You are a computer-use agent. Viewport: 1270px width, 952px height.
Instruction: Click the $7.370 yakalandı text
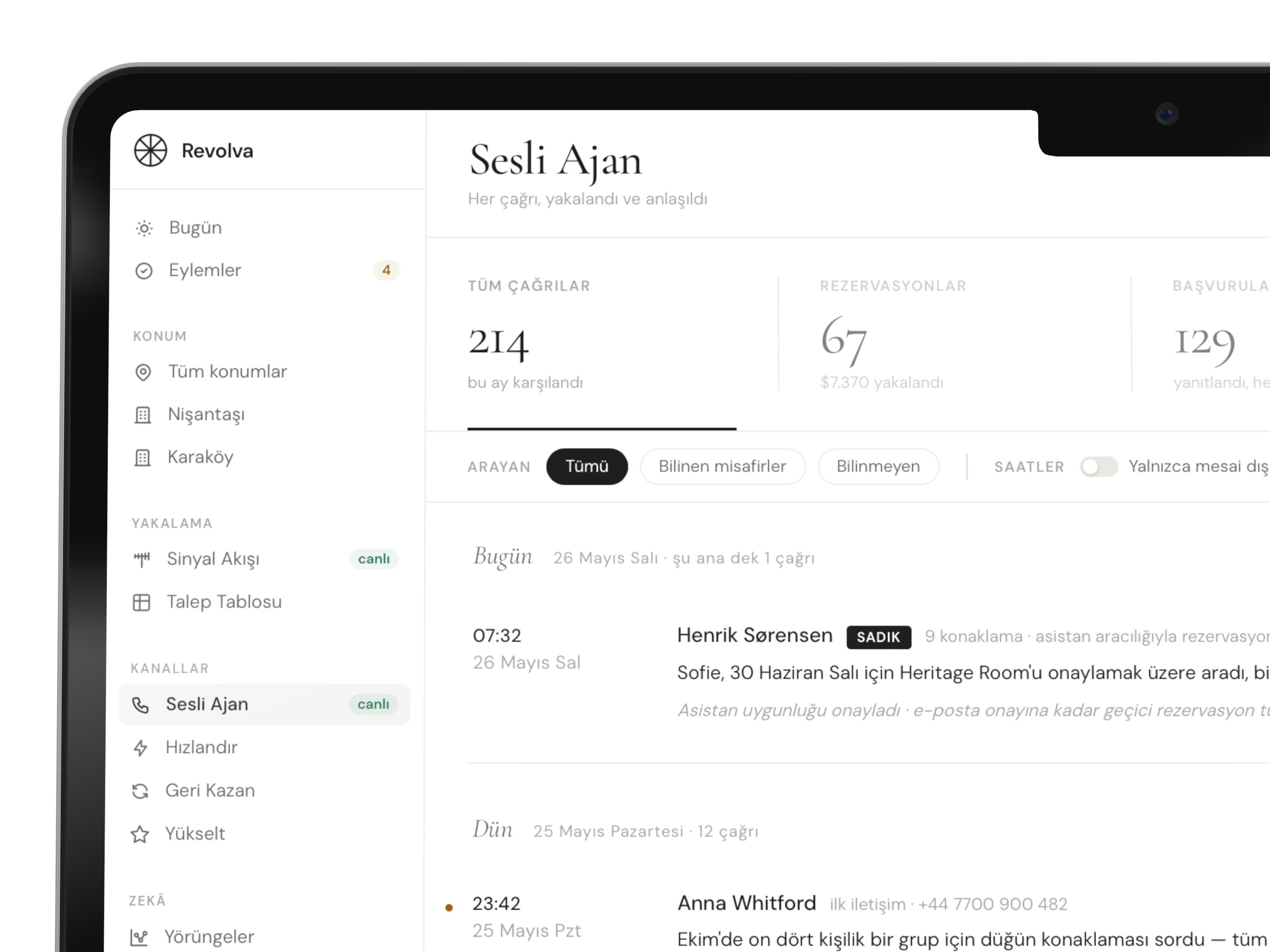882,383
